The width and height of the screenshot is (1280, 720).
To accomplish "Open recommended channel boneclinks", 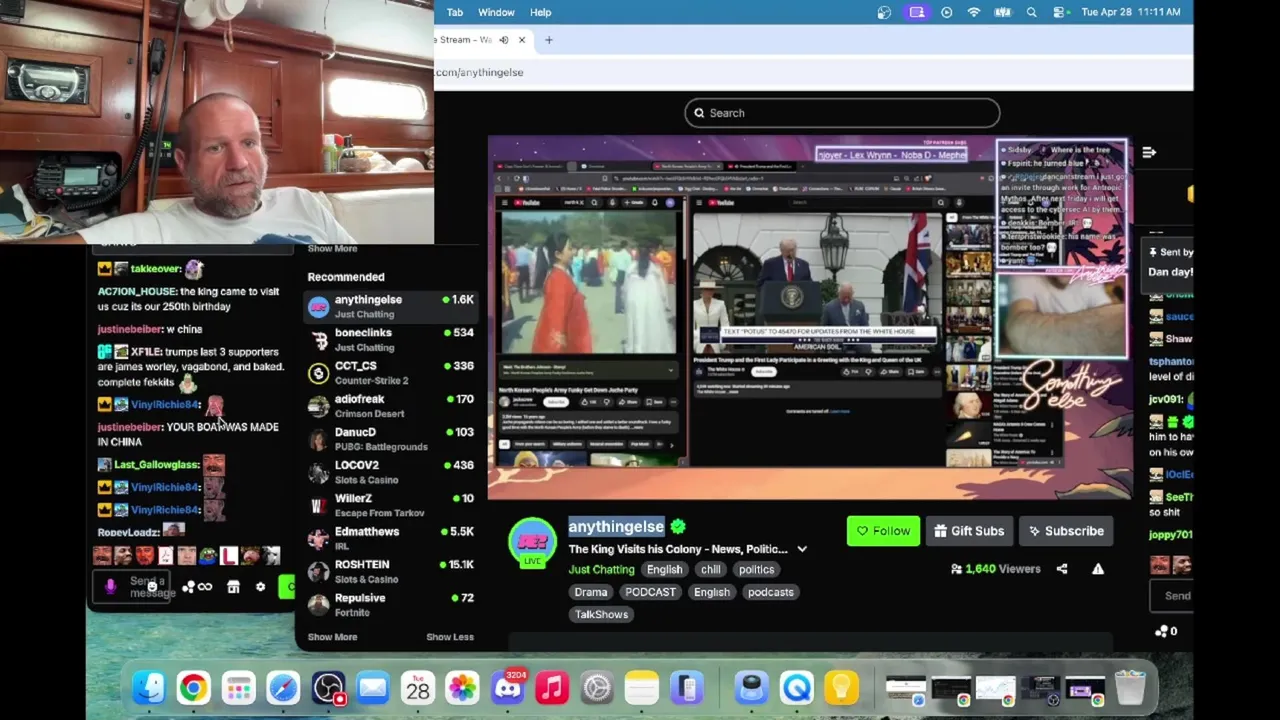I will pos(390,339).
